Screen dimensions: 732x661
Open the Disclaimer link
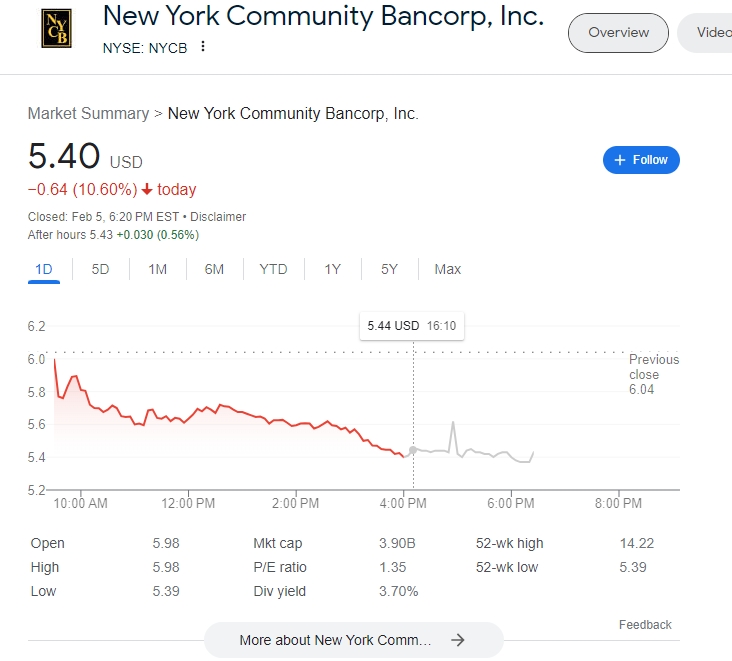[218, 217]
